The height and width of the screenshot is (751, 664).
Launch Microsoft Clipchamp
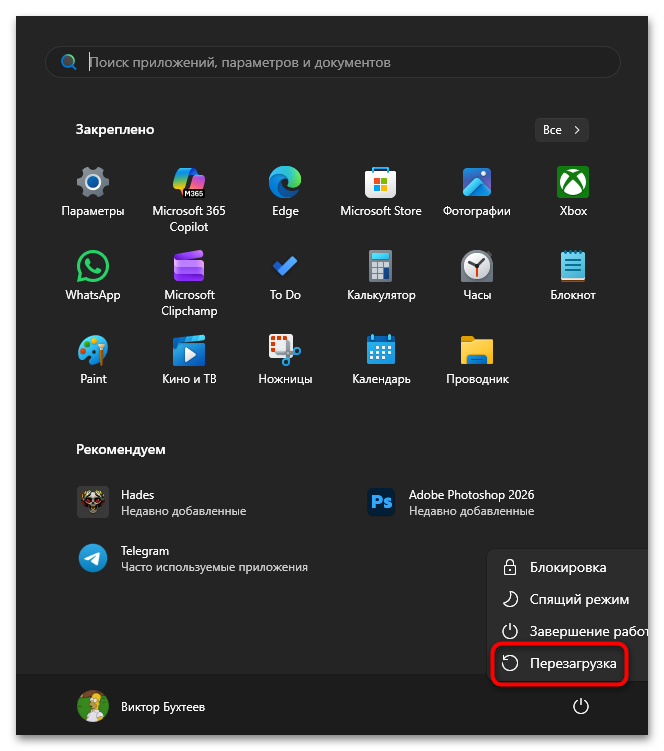point(189,283)
